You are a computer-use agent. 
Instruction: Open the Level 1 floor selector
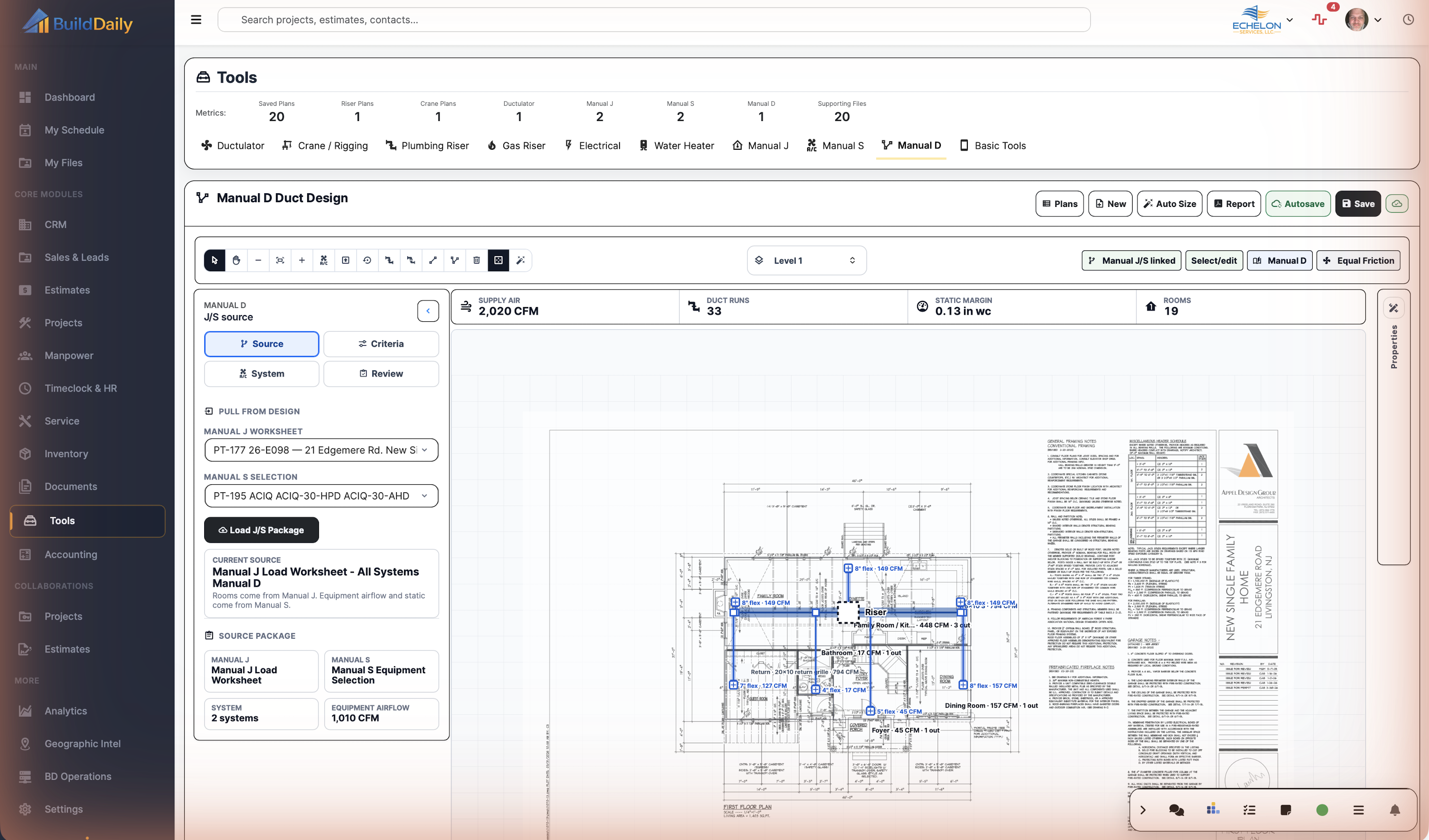(x=806, y=260)
